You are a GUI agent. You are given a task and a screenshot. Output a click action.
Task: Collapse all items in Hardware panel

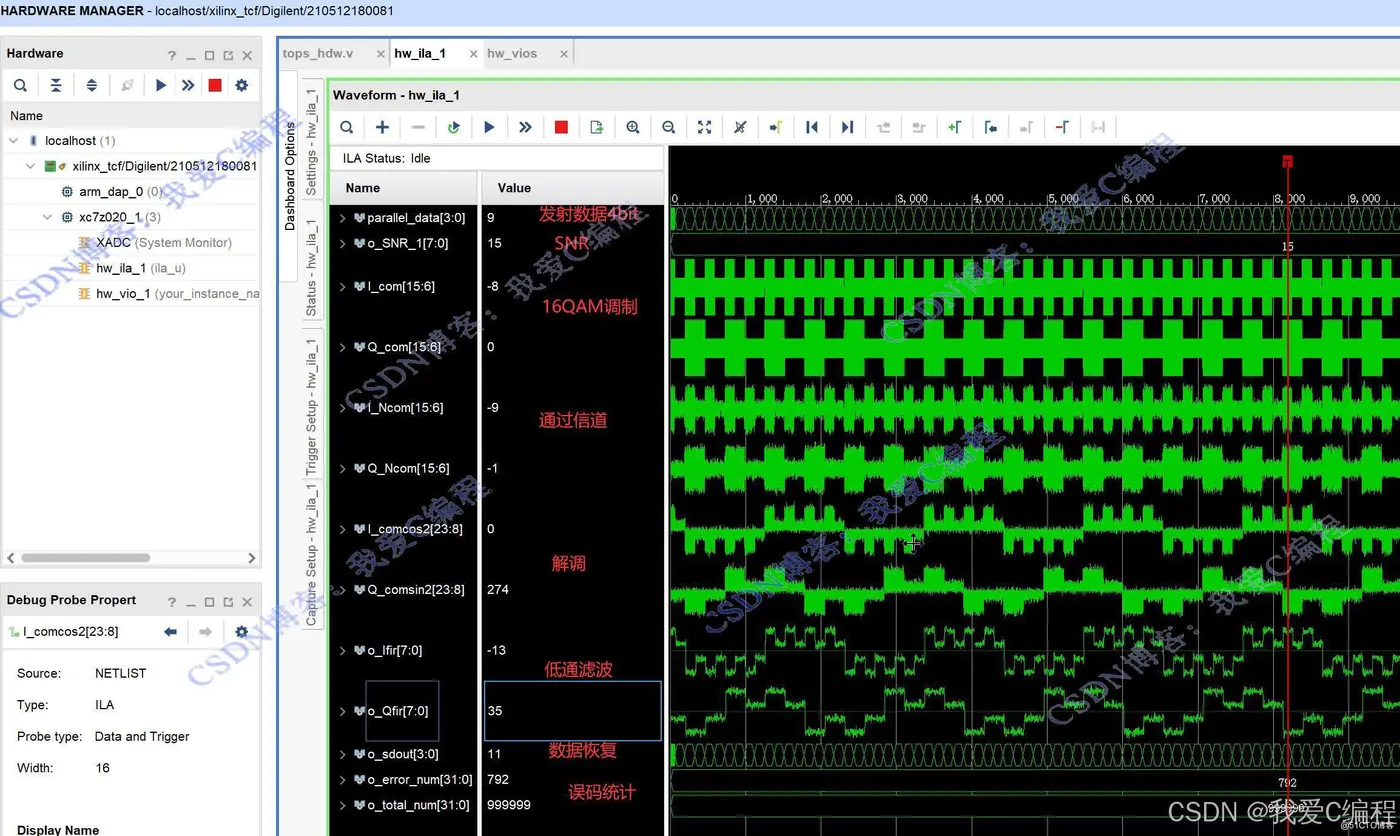point(56,86)
